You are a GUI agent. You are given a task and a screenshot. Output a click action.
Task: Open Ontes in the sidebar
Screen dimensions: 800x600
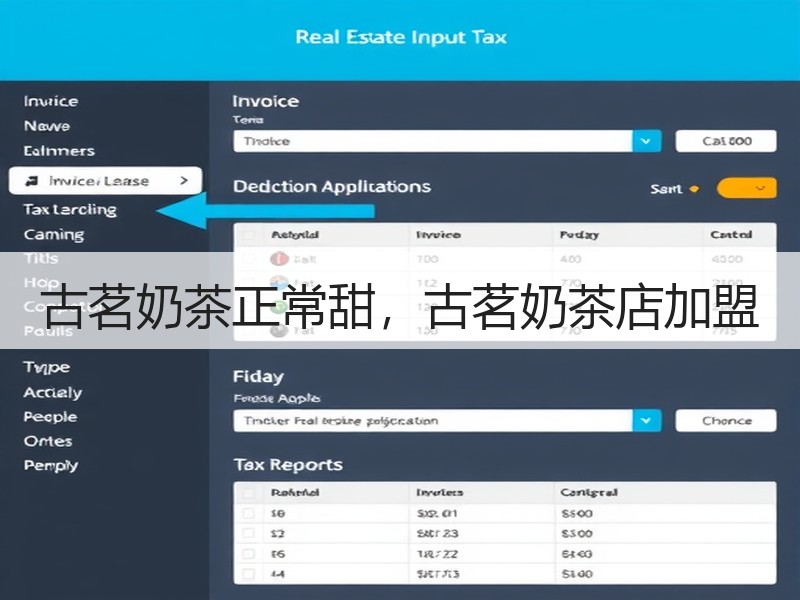coord(47,441)
